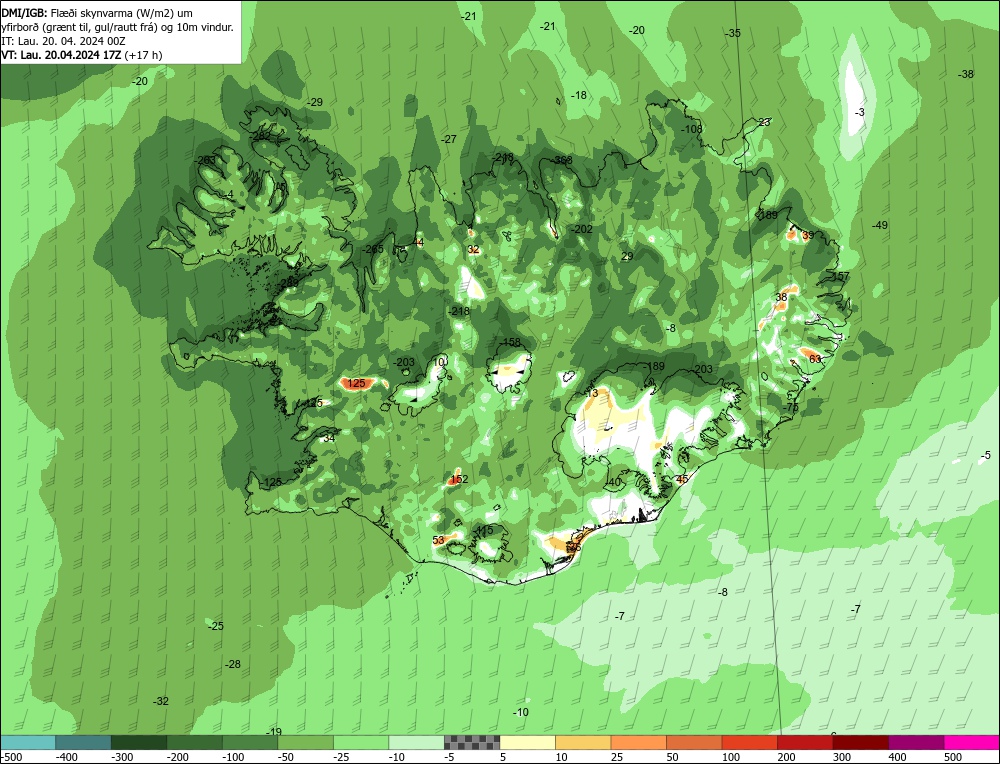The image size is (1000, 764).
Task: Click the '500' legend scale tick label
Action: [x=953, y=757]
